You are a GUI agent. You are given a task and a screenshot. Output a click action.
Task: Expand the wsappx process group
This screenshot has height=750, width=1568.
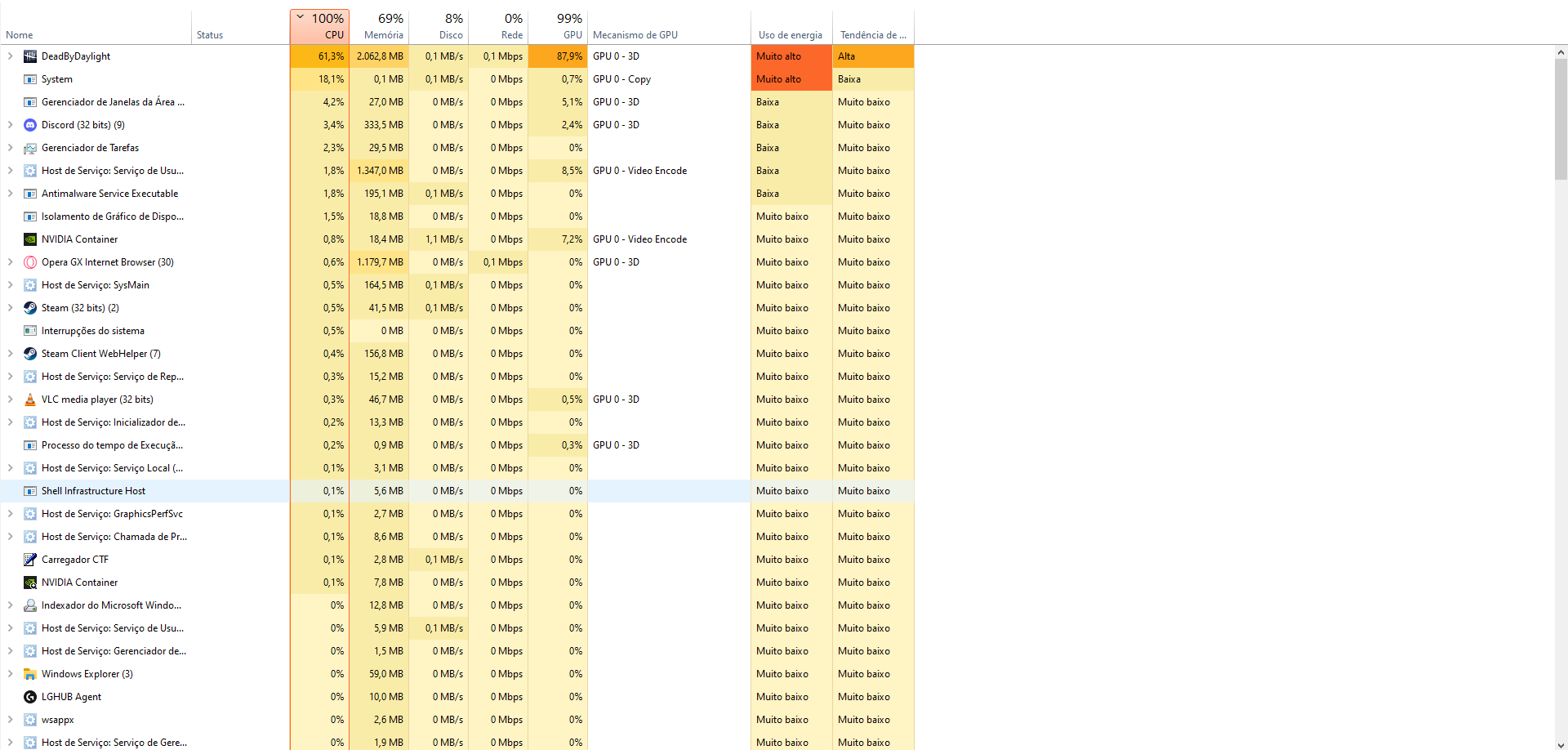point(10,720)
